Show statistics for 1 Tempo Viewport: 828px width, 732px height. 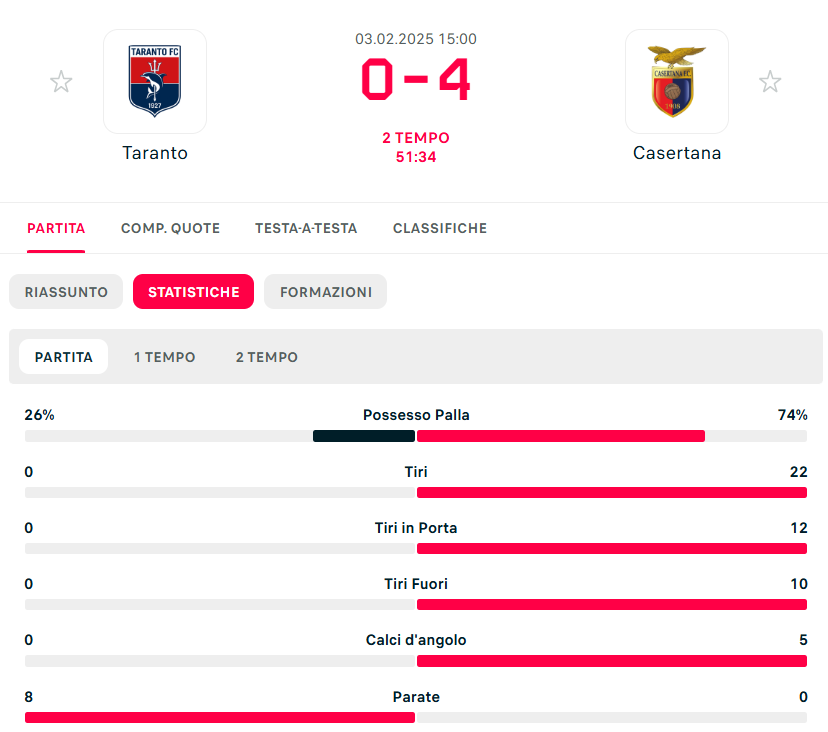pos(164,357)
